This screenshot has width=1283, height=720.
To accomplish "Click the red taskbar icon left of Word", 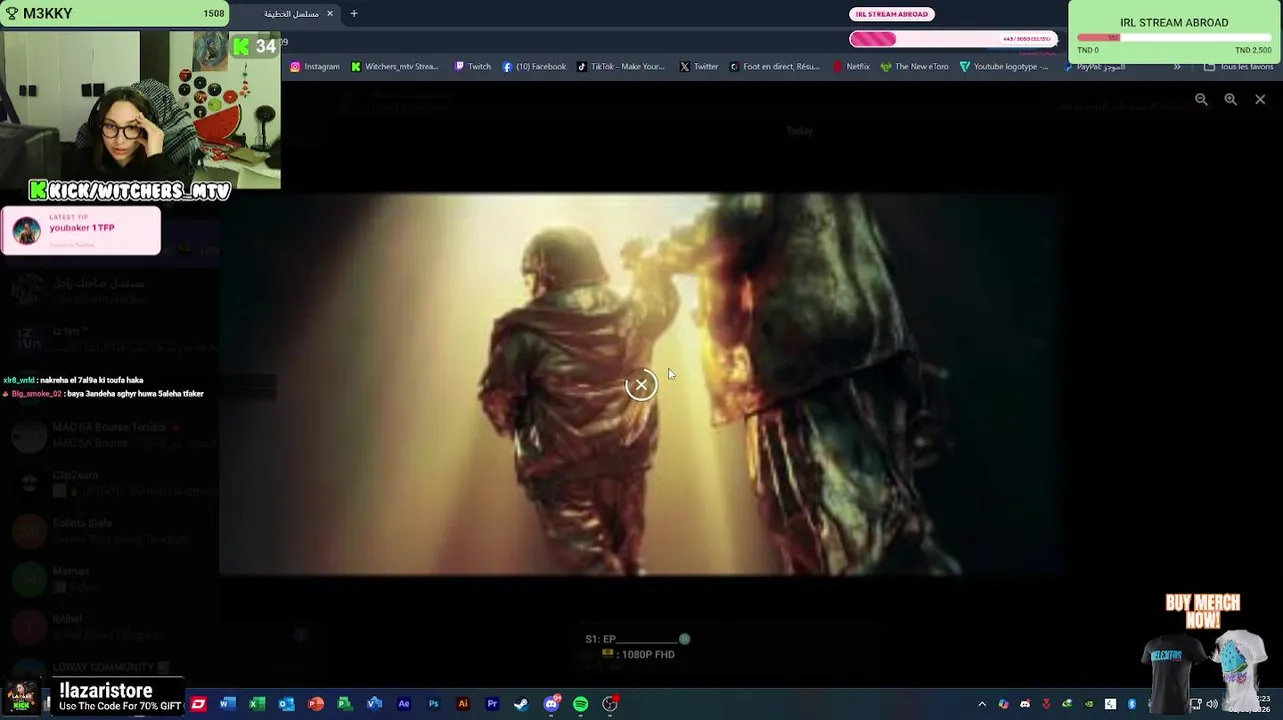I will (x=198, y=704).
